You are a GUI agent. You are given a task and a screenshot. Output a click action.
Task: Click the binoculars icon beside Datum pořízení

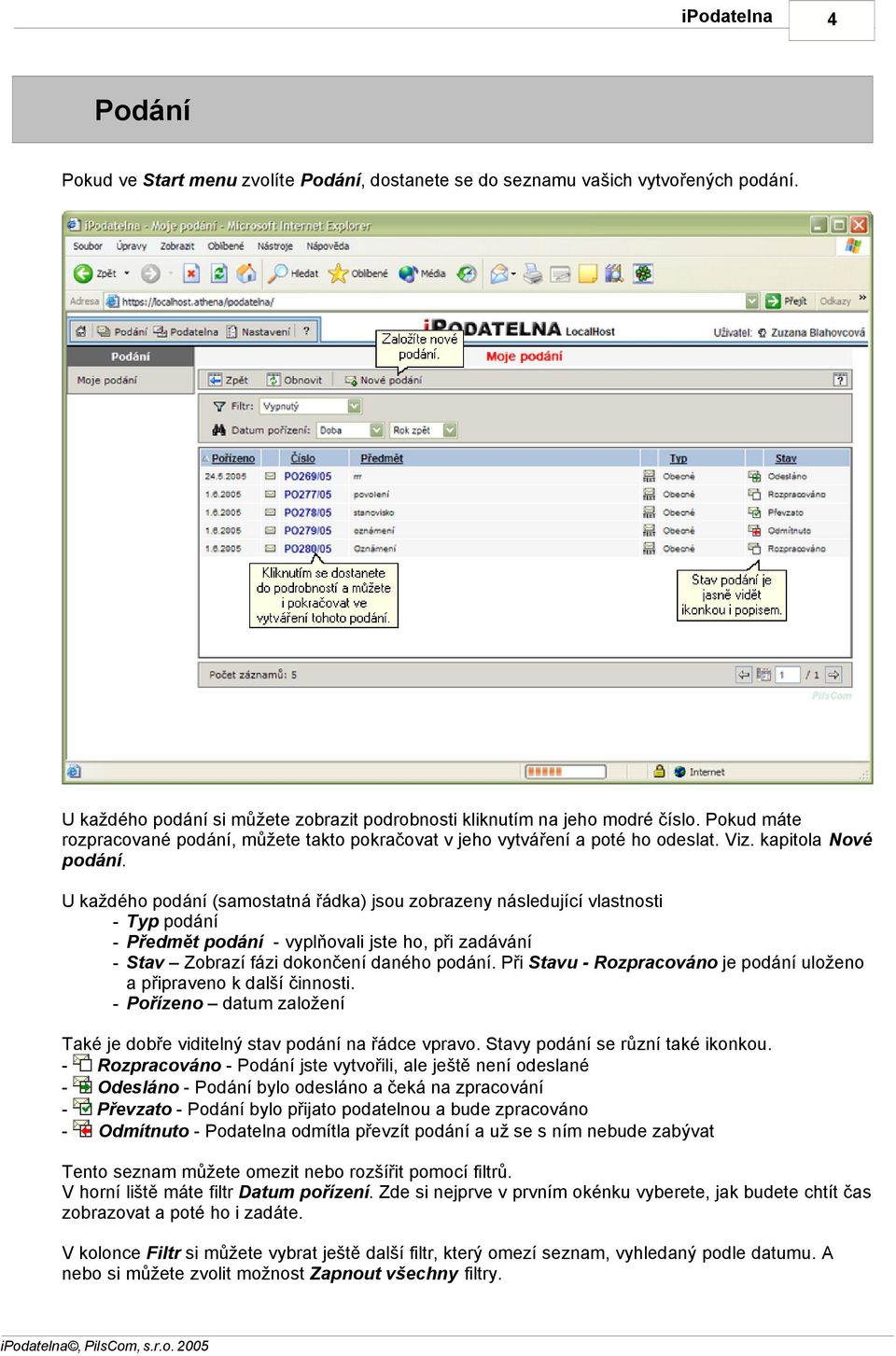coord(219,430)
